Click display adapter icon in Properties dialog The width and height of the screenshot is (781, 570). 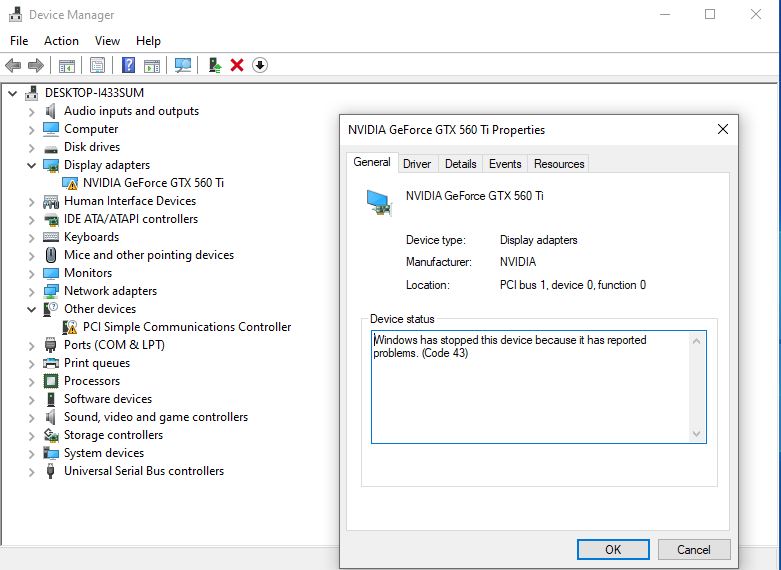379,202
